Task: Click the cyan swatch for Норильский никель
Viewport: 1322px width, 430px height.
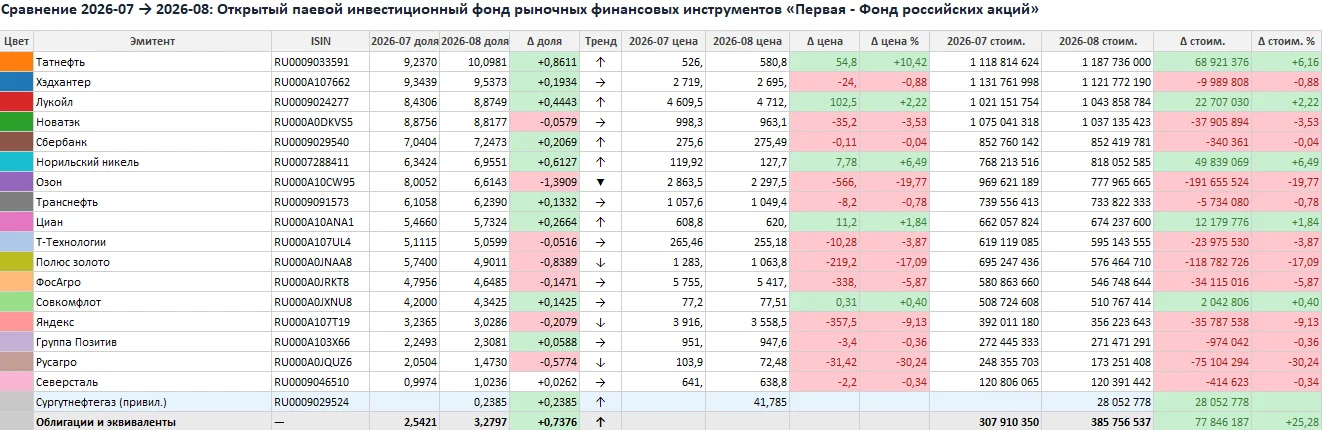Action: [x=16, y=161]
